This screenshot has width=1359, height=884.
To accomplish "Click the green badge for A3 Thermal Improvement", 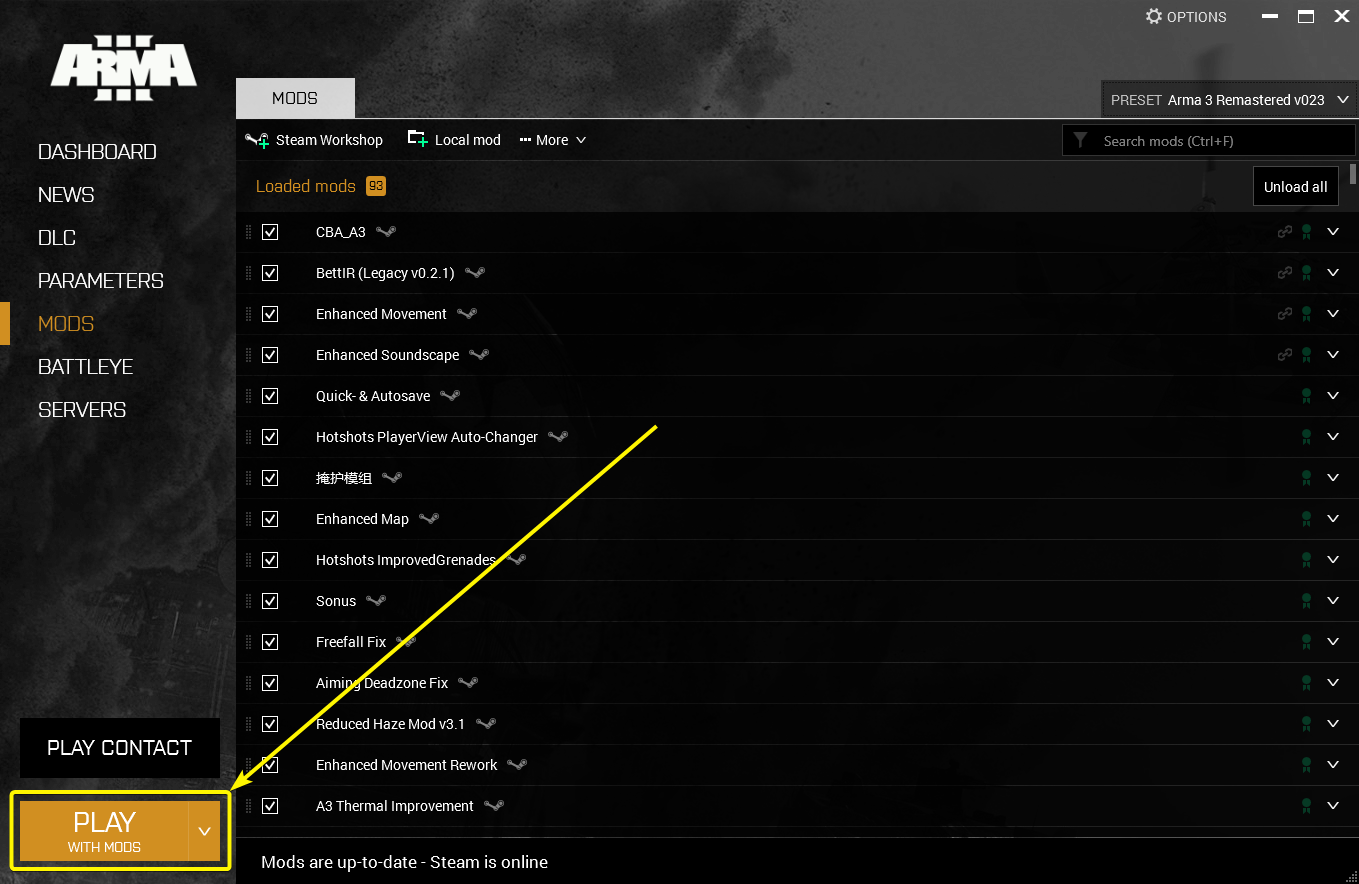I will pyautogui.click(x=1306, y=806).
